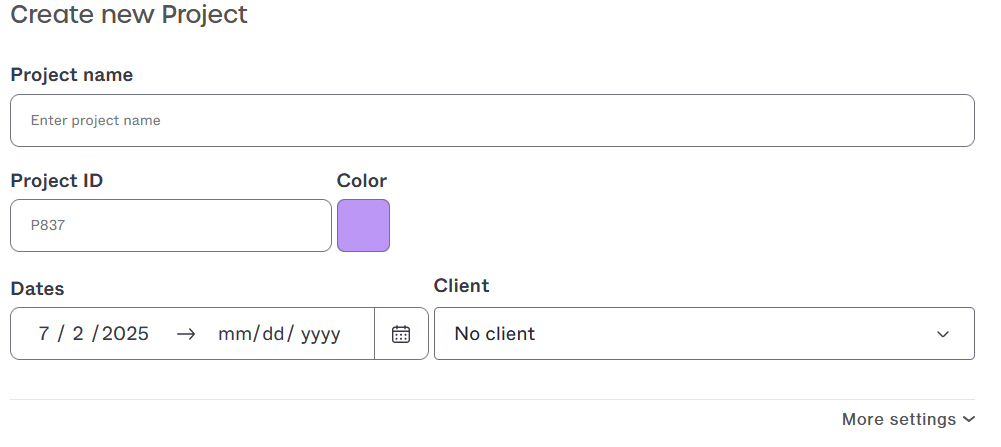This screenshot has height=447, width=1001.
Task: Click the arrow between start and end dates
Action: click(x=185, y=334)
